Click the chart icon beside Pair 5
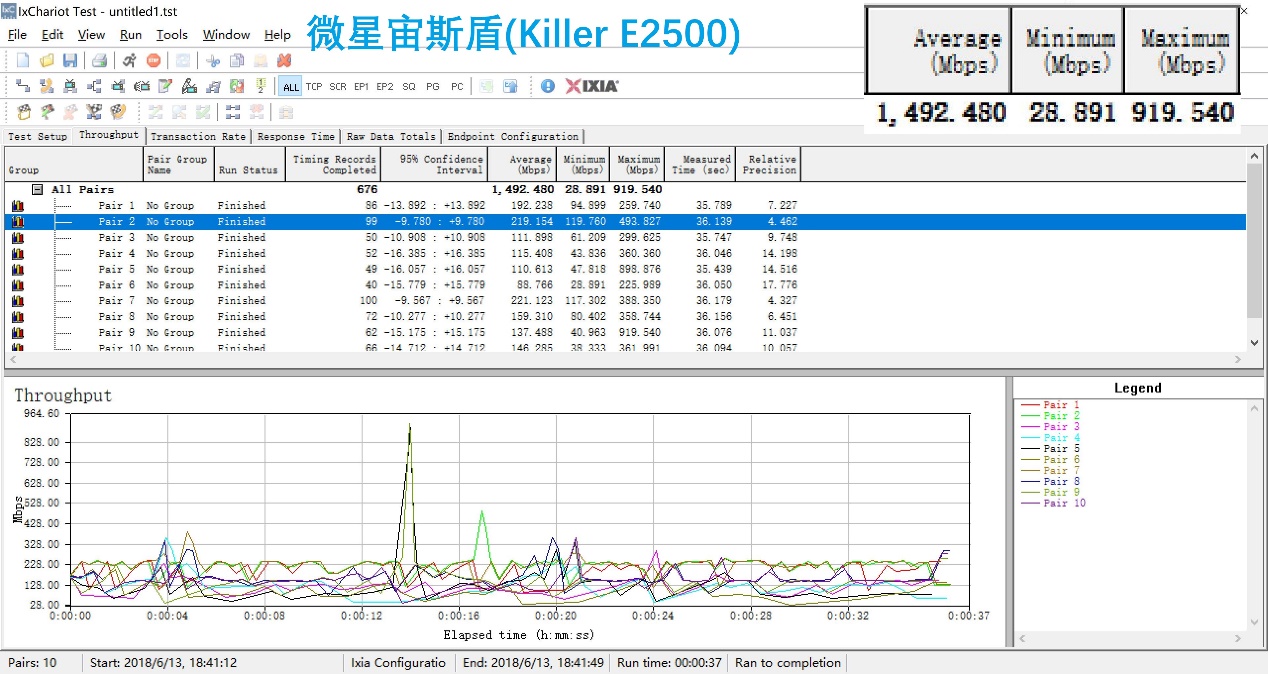Screen dimensions: 1268x674 (x=17, y=269)
